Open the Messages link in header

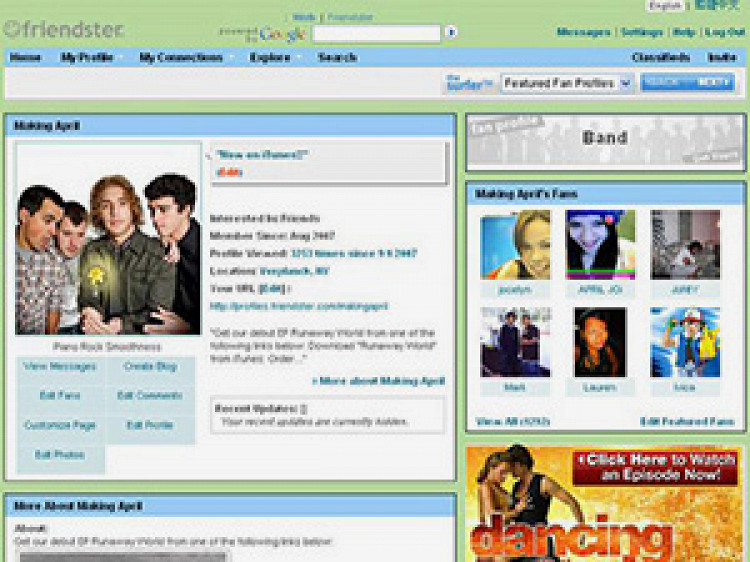coord(584,33)
